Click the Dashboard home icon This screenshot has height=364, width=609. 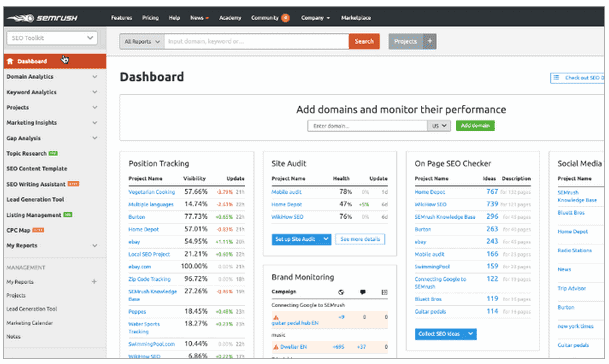click(10, 61)
